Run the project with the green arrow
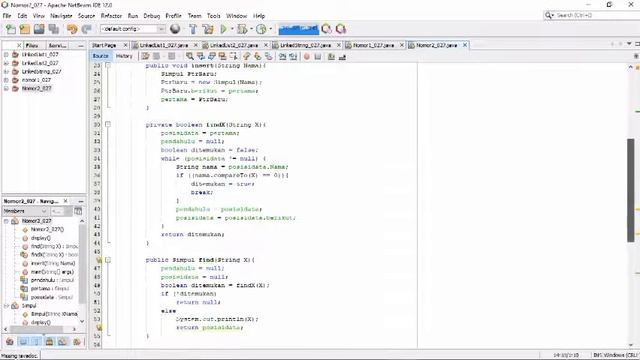The image size is (640, 360). pyautogui.click(x=223, y=29)
